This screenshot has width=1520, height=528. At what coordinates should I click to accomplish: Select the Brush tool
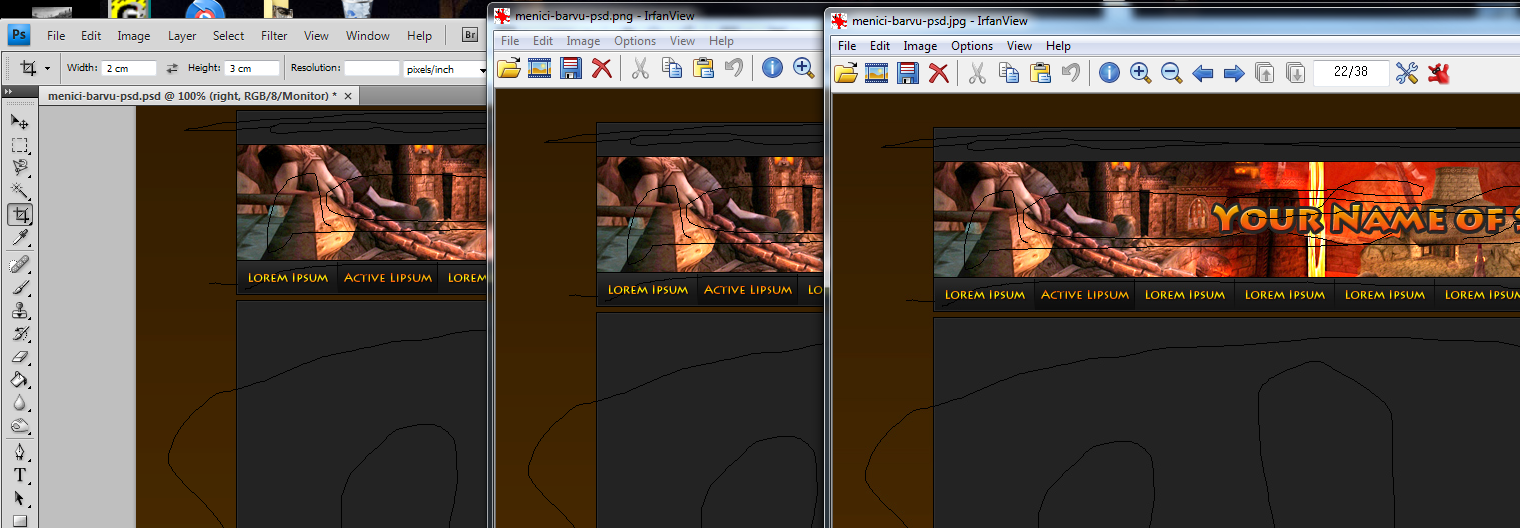click(x=20, y=288)
